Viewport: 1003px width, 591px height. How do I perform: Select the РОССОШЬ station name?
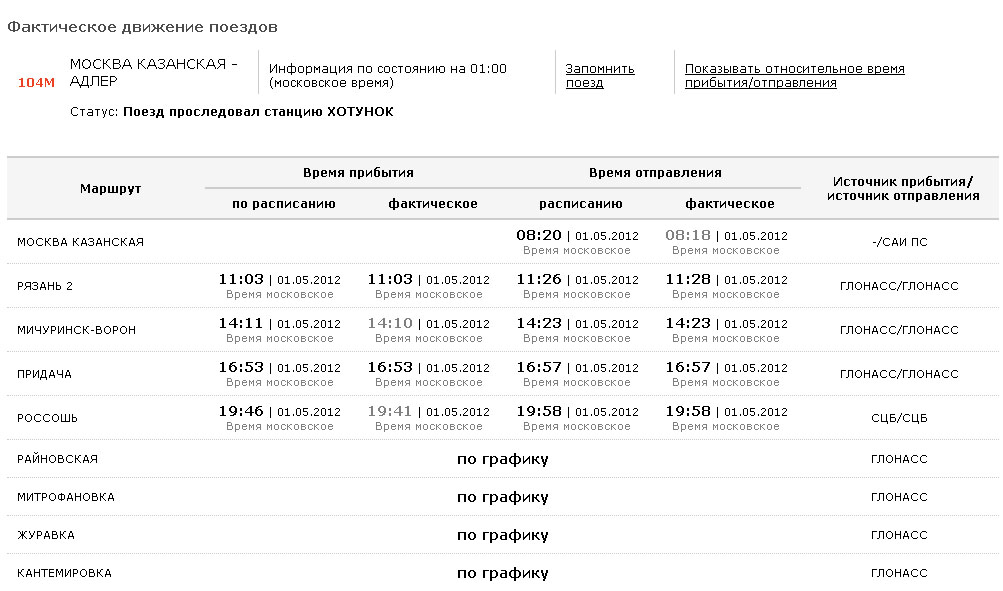point(47,418)
